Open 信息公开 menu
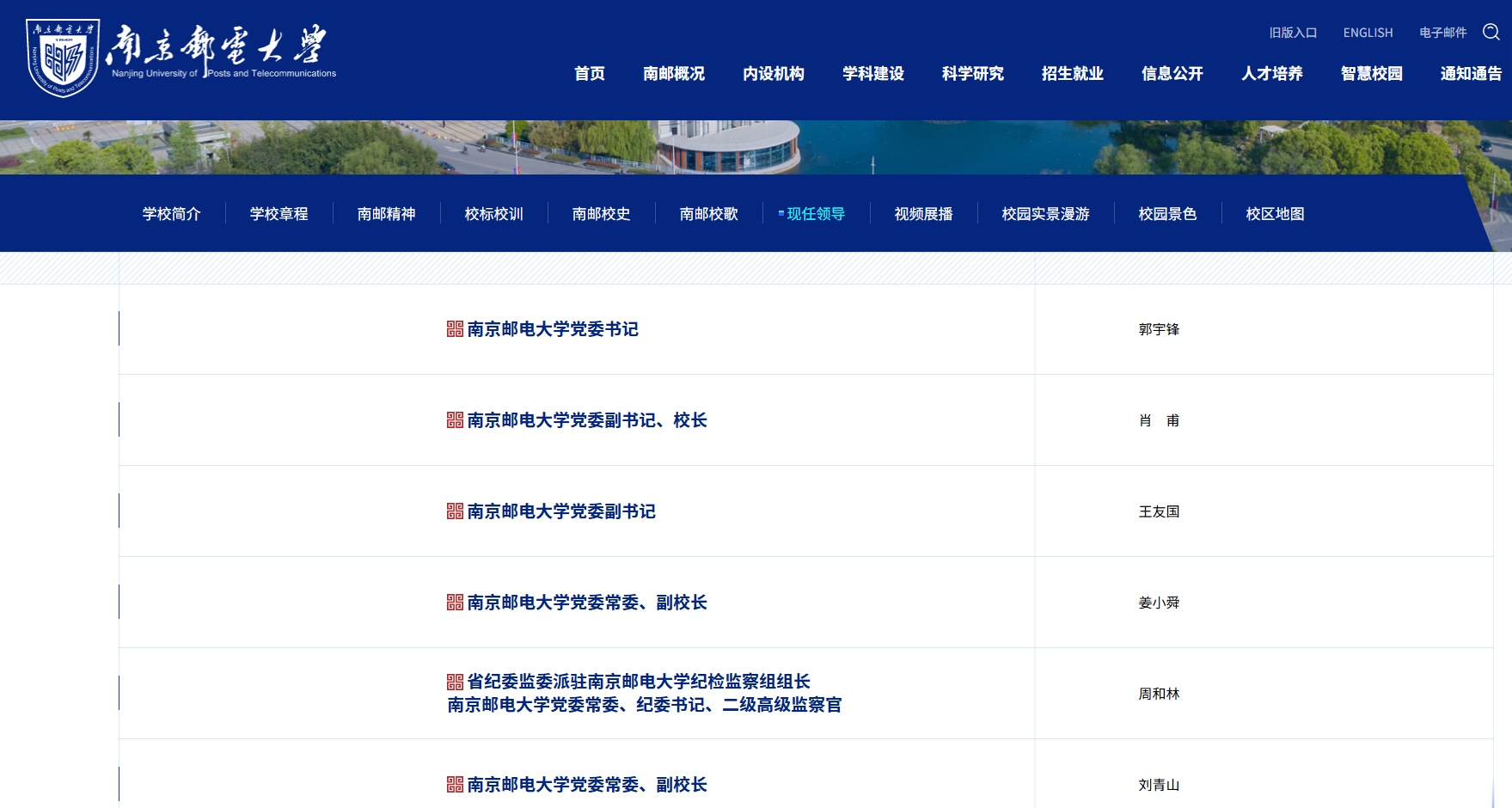This screenshot has width=1512, height=808. 1172,74
